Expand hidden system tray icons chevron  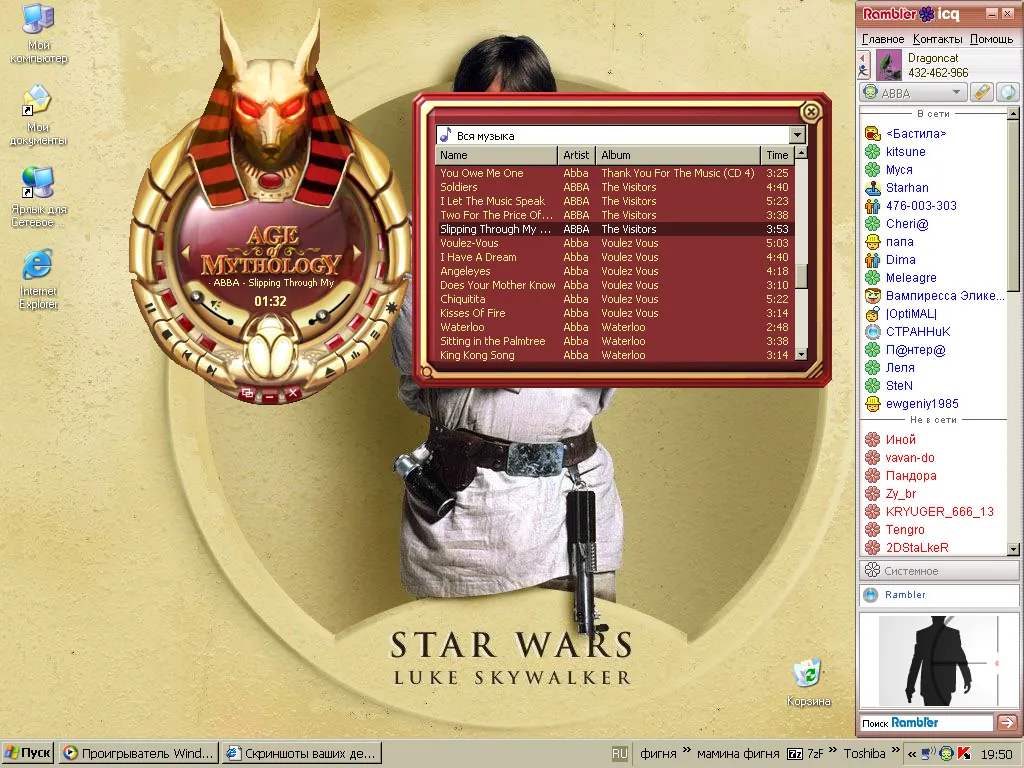tap(912, 754)
